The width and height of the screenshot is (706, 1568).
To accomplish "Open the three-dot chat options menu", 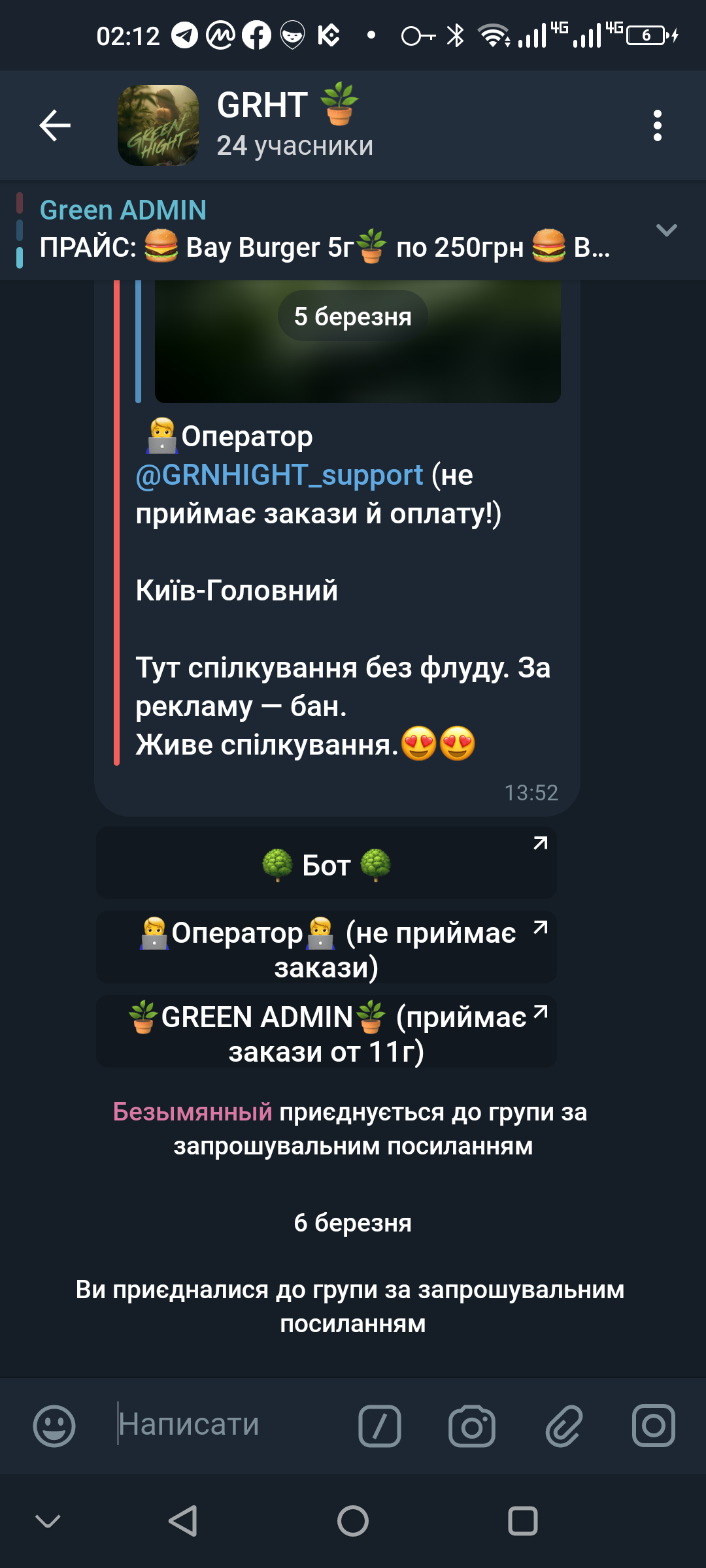I will click(658, 125).
